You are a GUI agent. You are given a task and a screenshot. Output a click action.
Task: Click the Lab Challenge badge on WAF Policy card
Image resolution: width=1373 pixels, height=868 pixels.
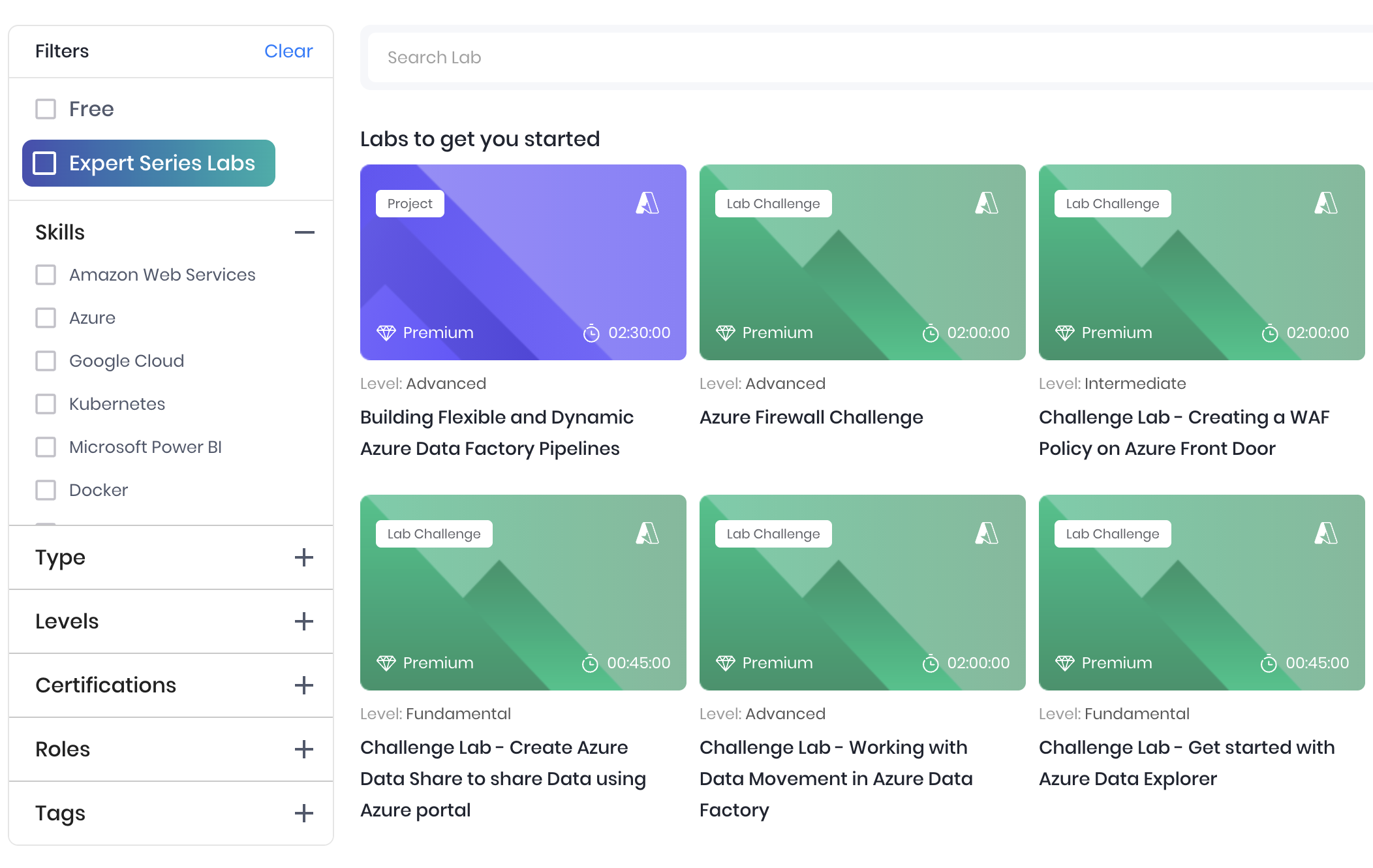[1113, 204]
